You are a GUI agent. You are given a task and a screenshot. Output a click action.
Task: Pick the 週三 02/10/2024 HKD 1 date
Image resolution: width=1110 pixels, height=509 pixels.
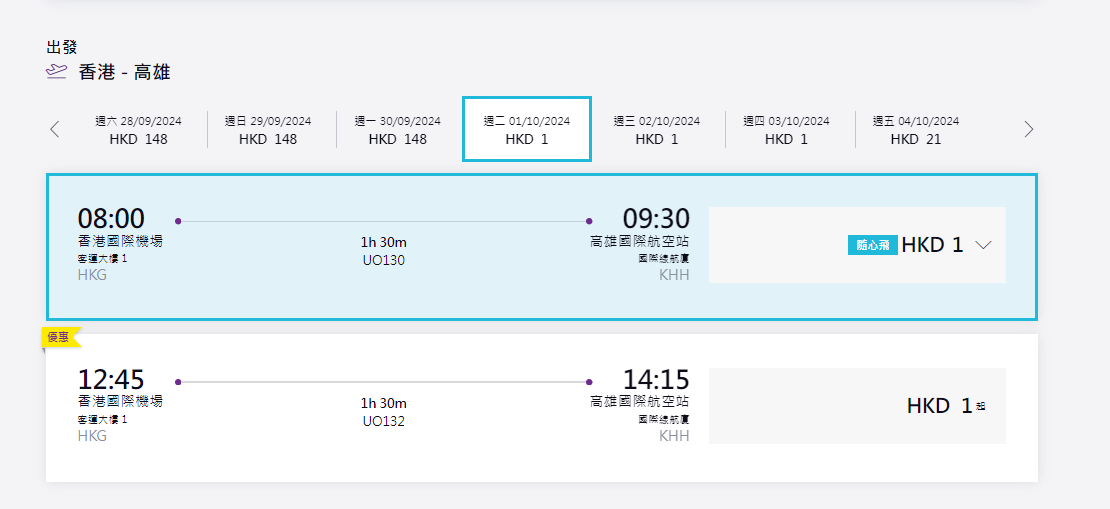coord(656,130)
